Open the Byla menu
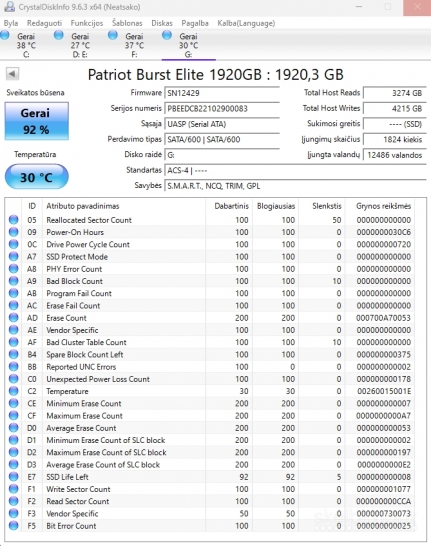This screenshot has height=546, width=431. click(11, 23)
